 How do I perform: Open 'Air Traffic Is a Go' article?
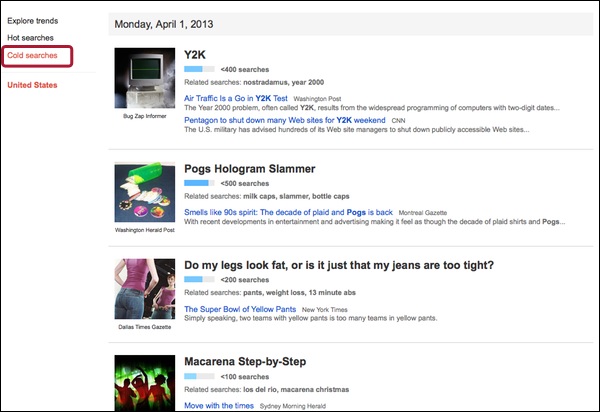coord(236,99)
